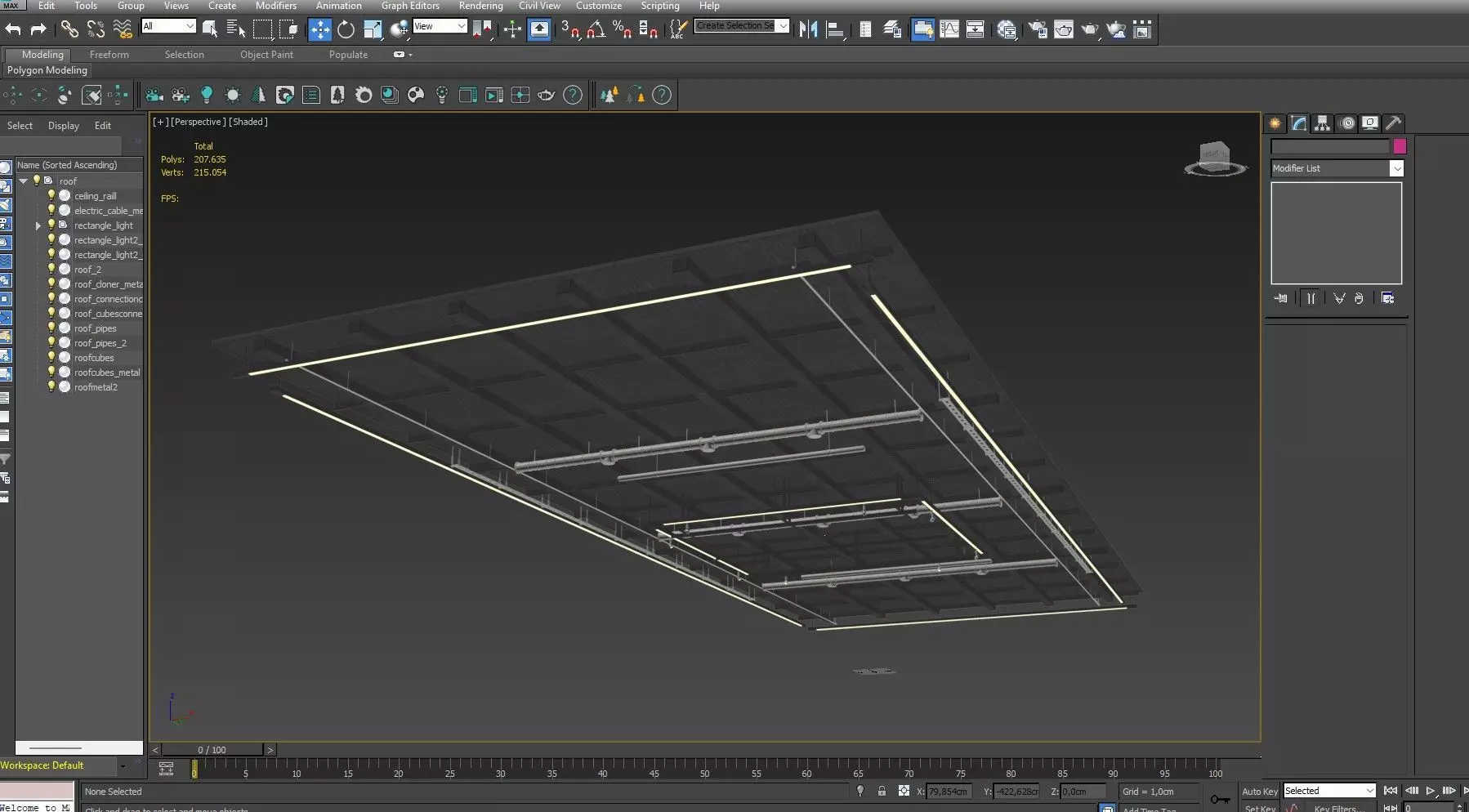
Task: Open the Graph Editors menu
Action: click(410, 6)
